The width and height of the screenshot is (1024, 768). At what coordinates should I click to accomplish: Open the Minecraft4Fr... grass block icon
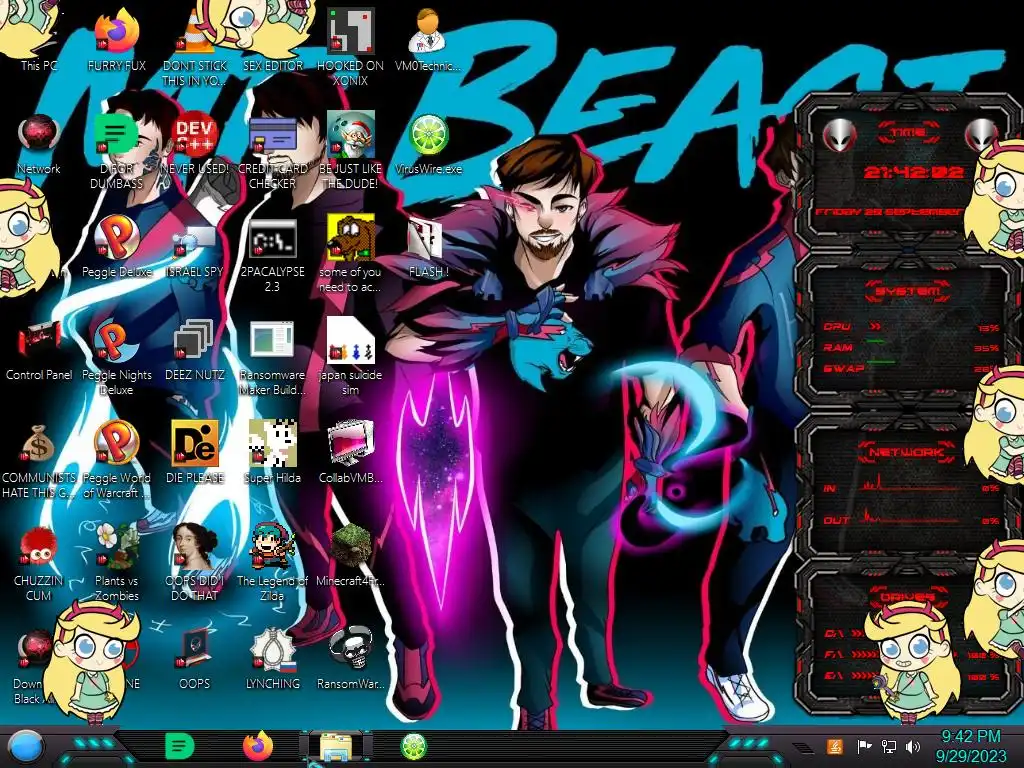(351, 555)
